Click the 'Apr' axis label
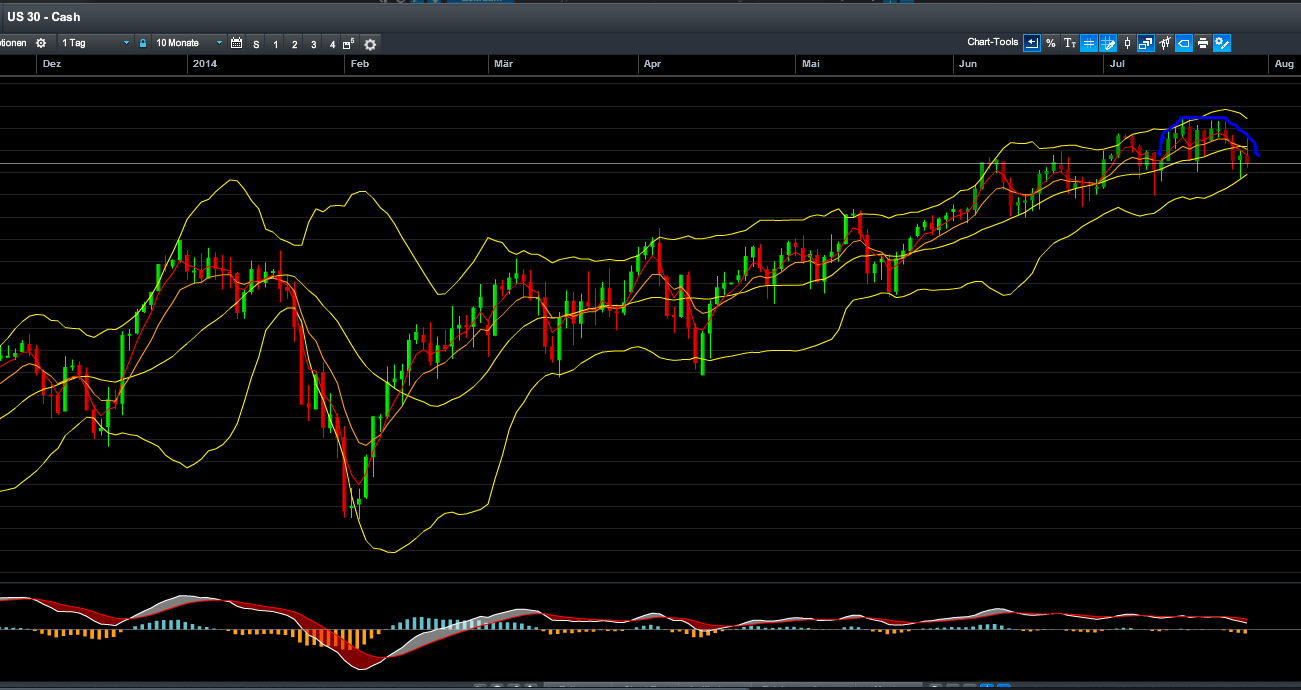 tap(652, 64)
